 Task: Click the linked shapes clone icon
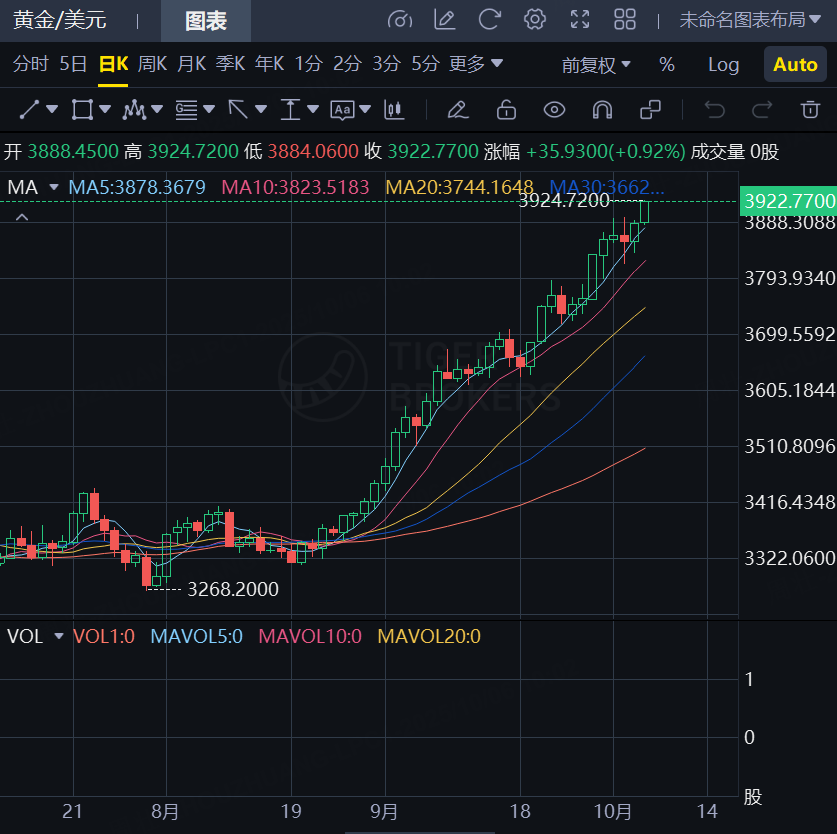click(x=650, y=109)
